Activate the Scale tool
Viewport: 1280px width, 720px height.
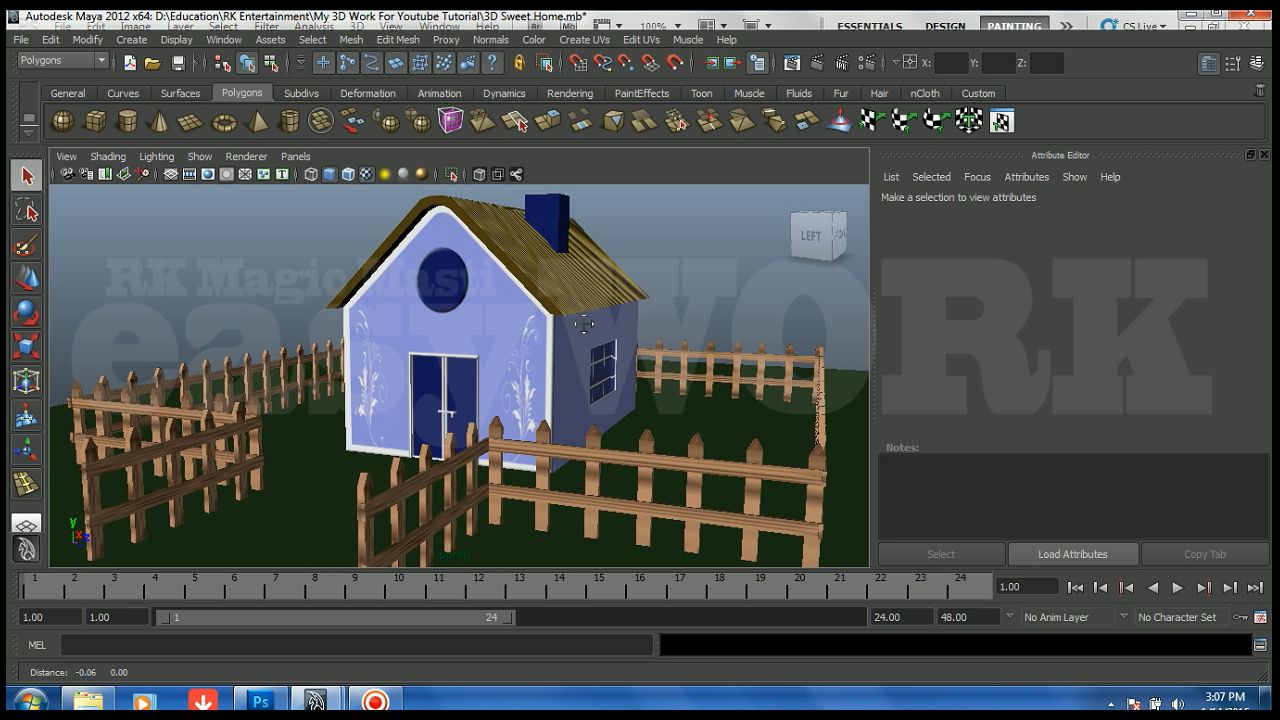coord(27,347)
